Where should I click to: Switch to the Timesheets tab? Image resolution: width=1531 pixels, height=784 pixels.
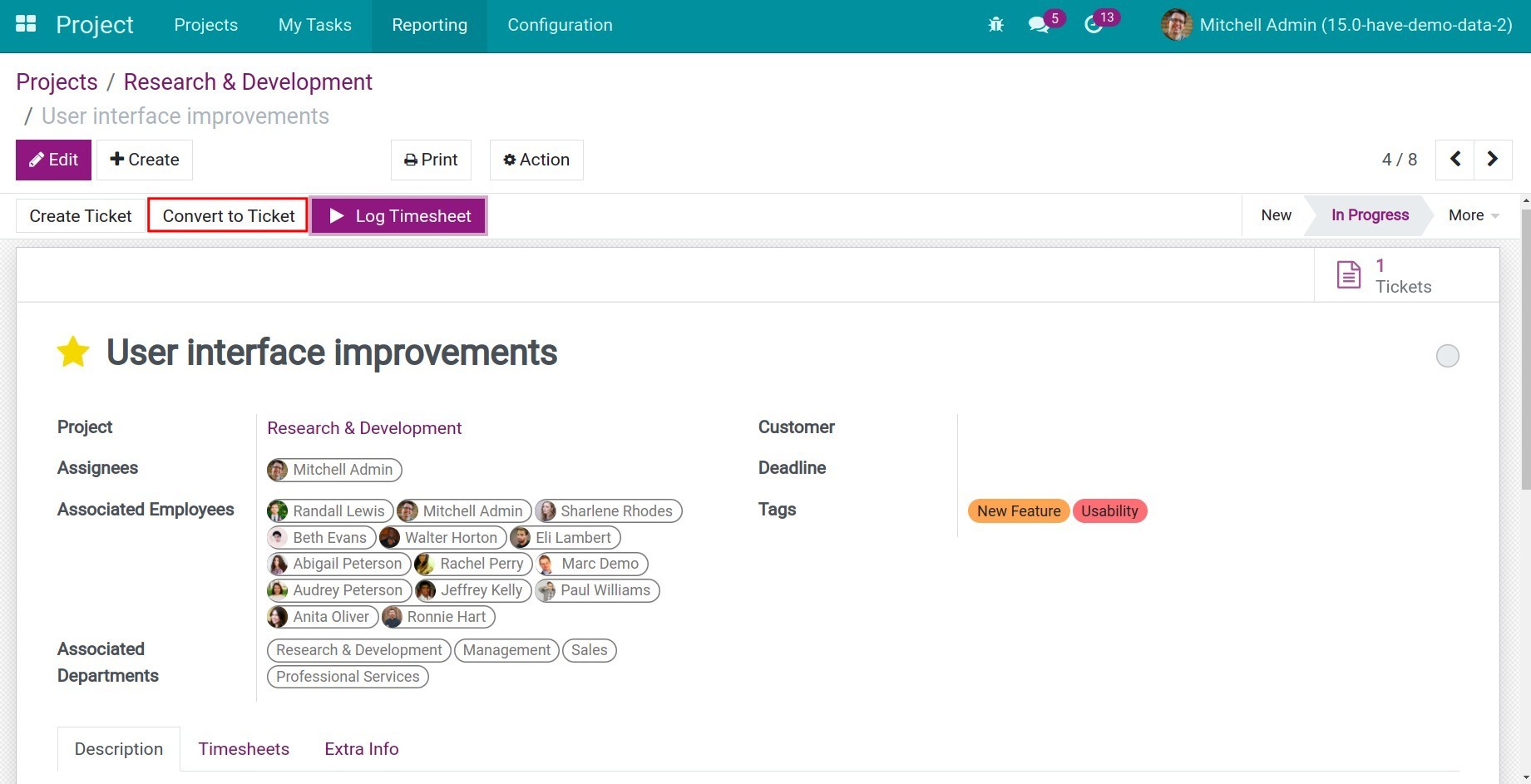tap(244, 749)
